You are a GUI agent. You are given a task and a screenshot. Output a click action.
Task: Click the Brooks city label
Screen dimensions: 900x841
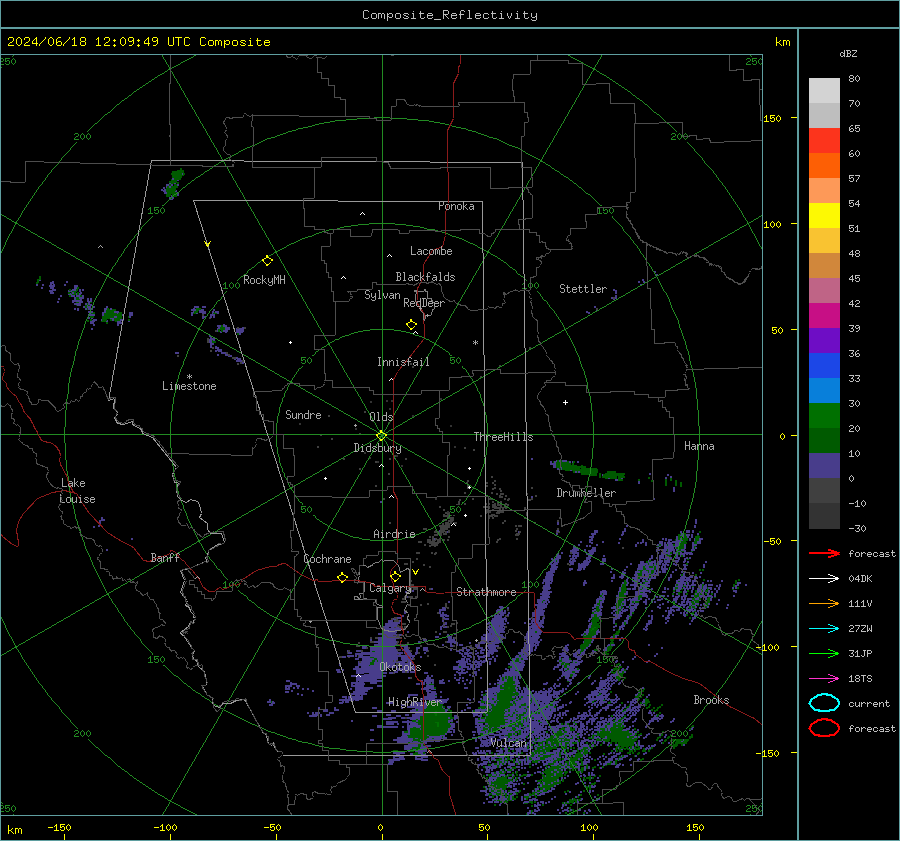[x=711, y=700]
